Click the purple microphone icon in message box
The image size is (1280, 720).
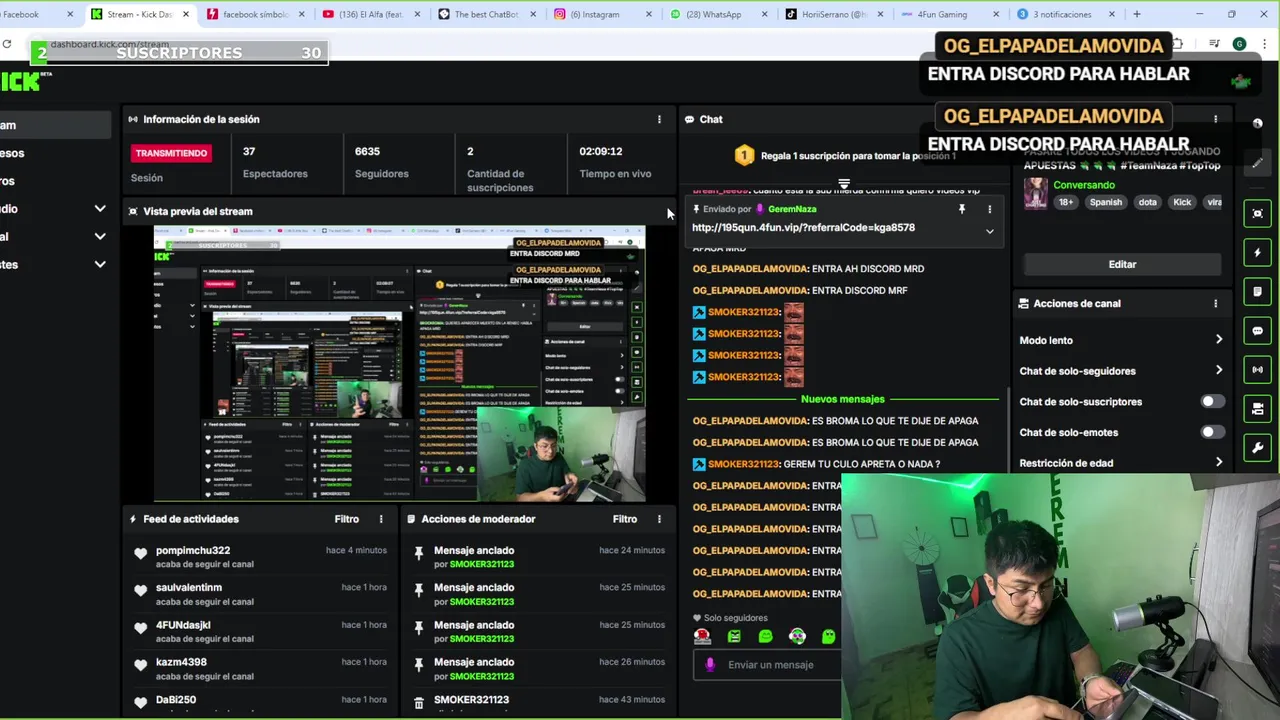(710, 664)
